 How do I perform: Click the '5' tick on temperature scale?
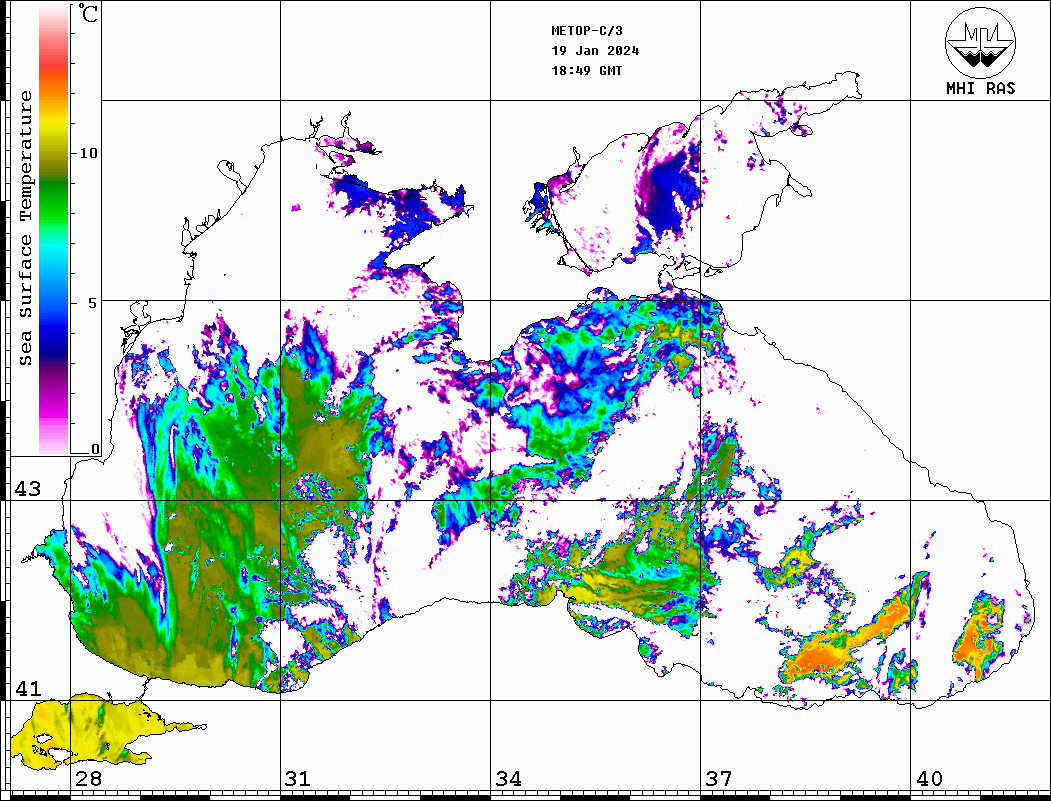coord(93,303)
